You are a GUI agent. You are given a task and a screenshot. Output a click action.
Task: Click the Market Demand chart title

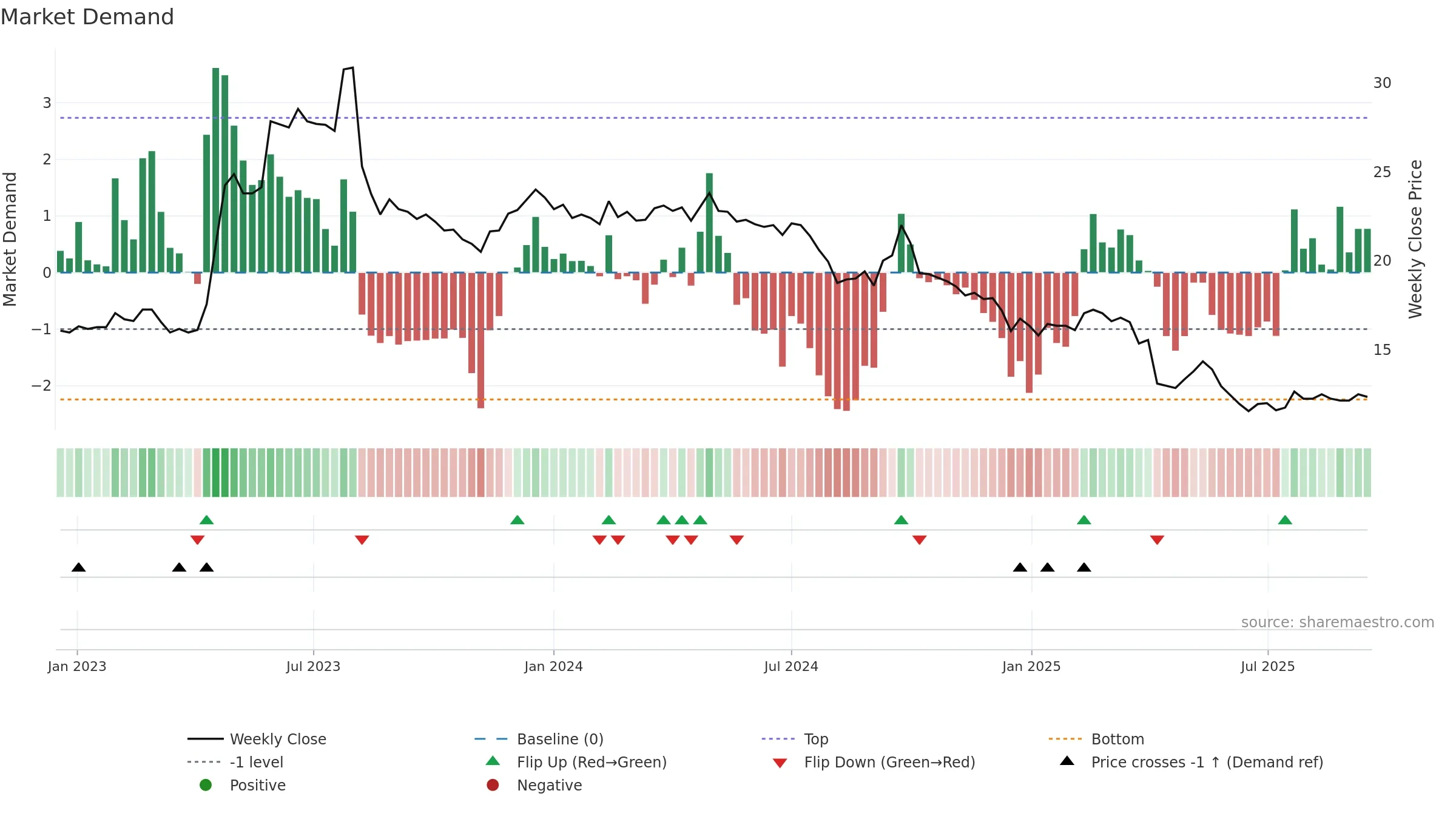click(x=87, y=17)
